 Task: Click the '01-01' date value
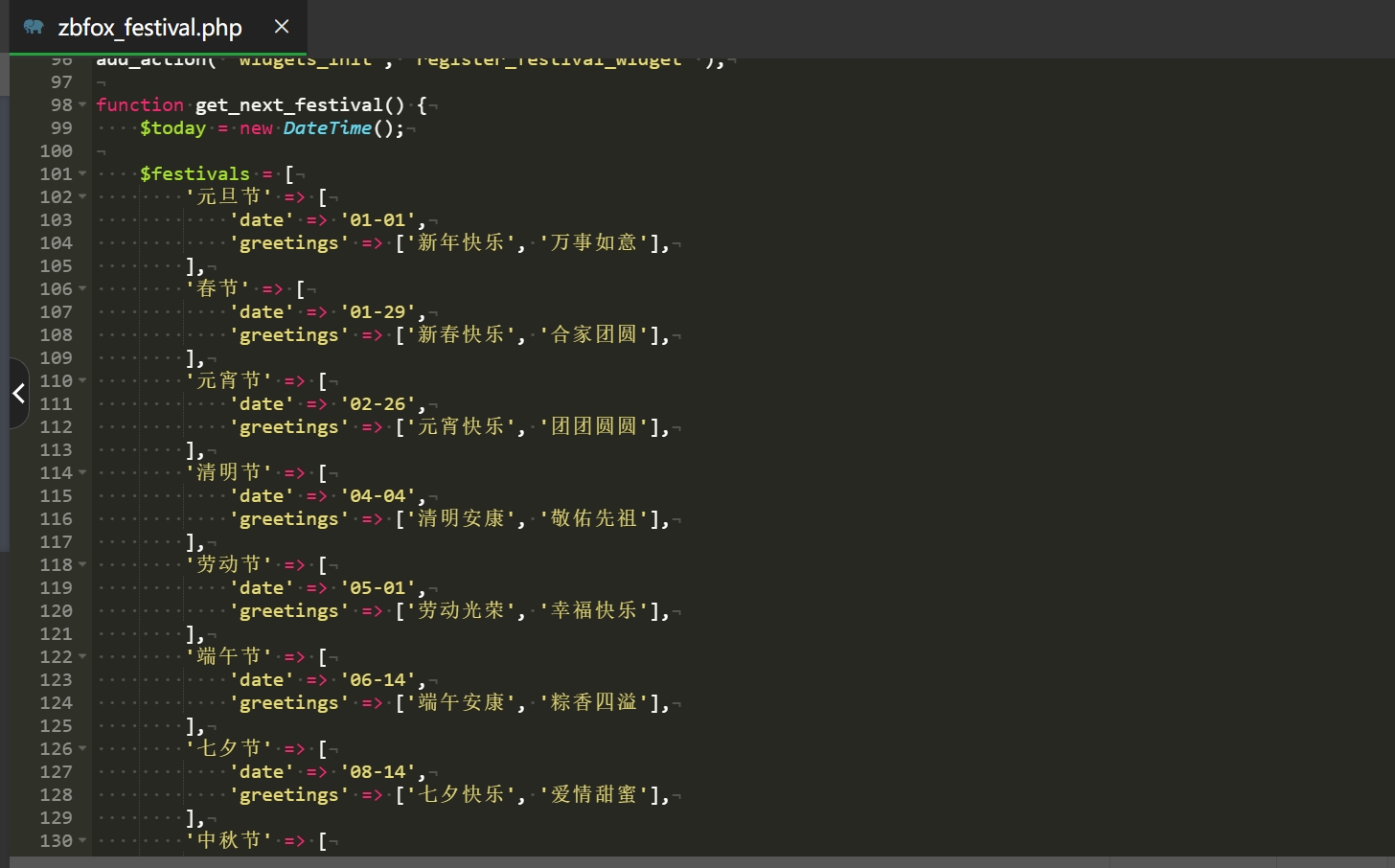[x=378, y=219]
